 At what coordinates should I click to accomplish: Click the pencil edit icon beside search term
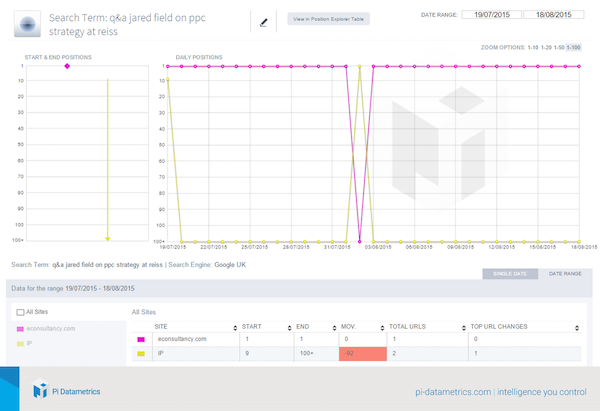[263, 23]
